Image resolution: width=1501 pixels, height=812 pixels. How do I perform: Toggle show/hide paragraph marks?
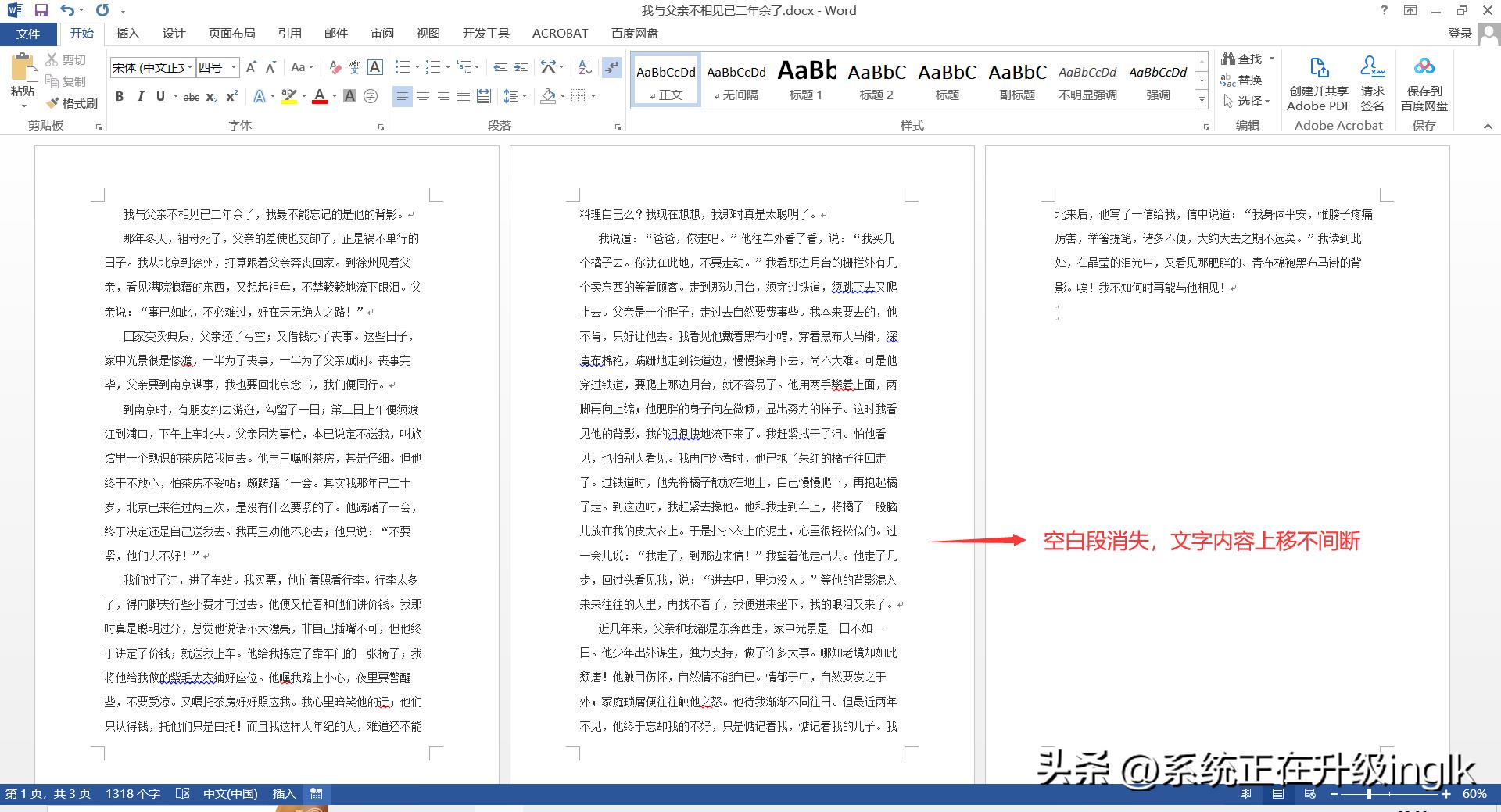(612, 67)
